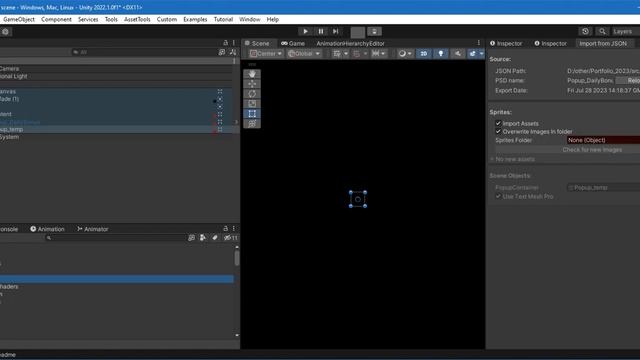Toggle Use Text Mesh Pro checkbox
Screen dimensions: 640x360
[498, 196]
